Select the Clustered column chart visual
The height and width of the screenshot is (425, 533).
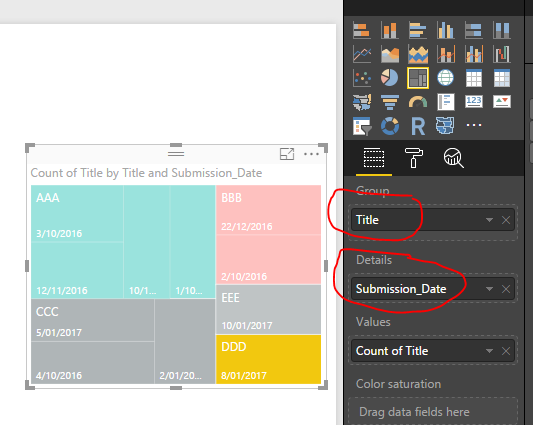tap(446, 30)
